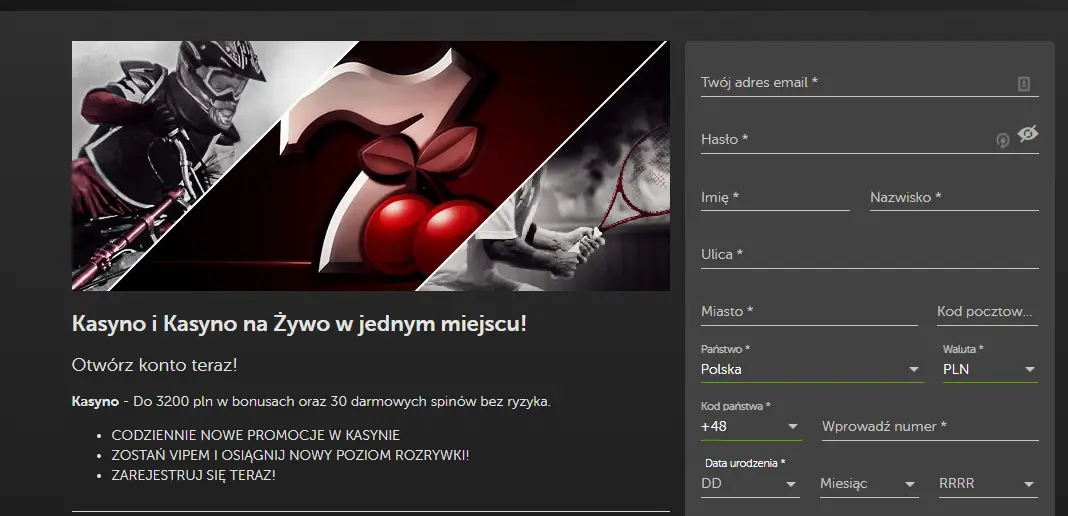Focus the Hasło password field
The width and height of the screenshot is (1068, 516).
click(x=870, y=140)
